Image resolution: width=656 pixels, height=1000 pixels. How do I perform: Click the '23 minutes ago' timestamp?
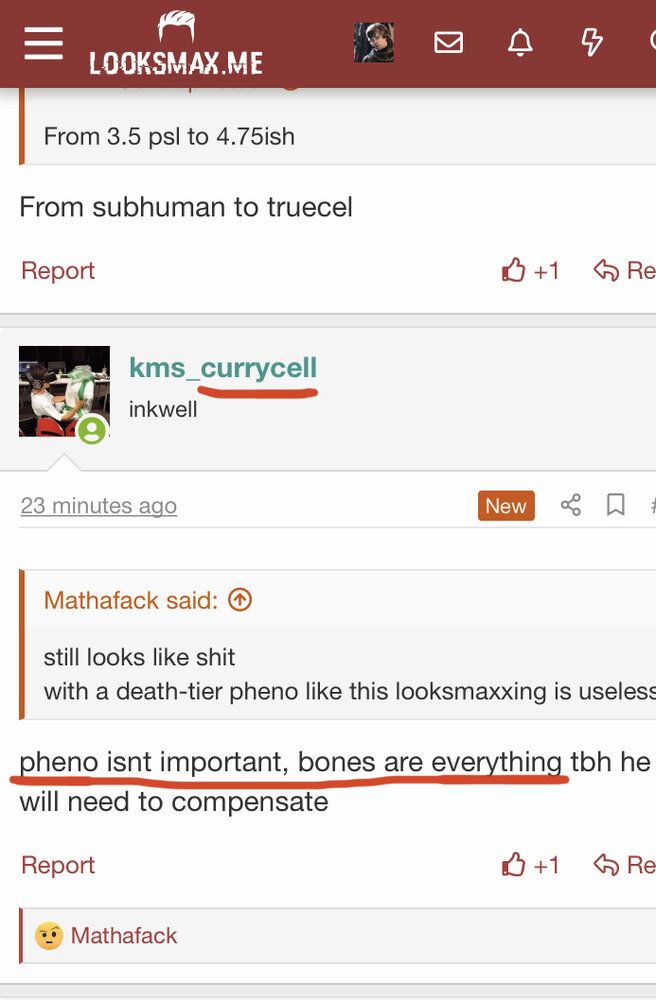(98, 506)
